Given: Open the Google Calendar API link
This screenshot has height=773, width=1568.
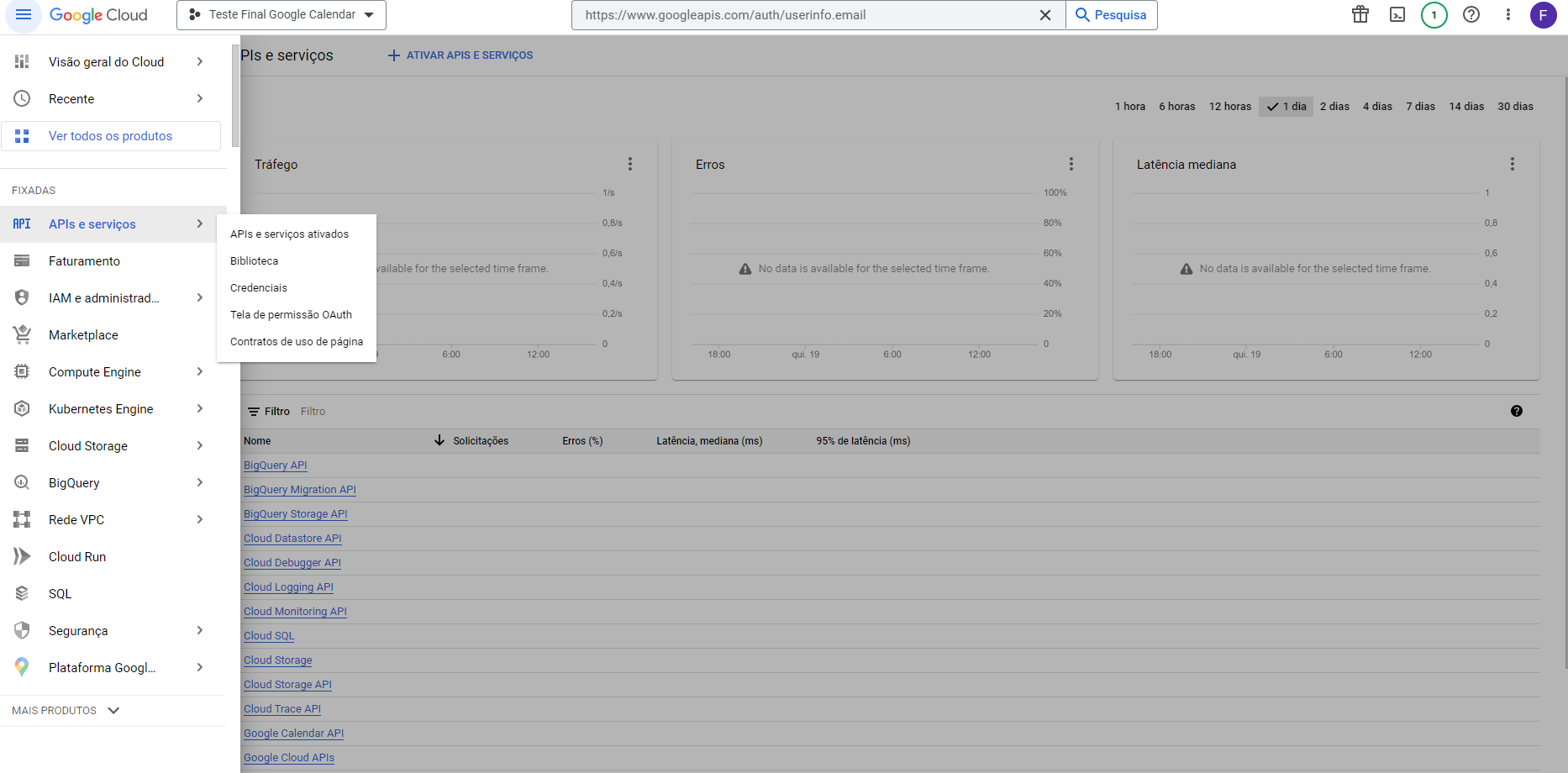Looking at the screenshot, I should click(293, 734).
